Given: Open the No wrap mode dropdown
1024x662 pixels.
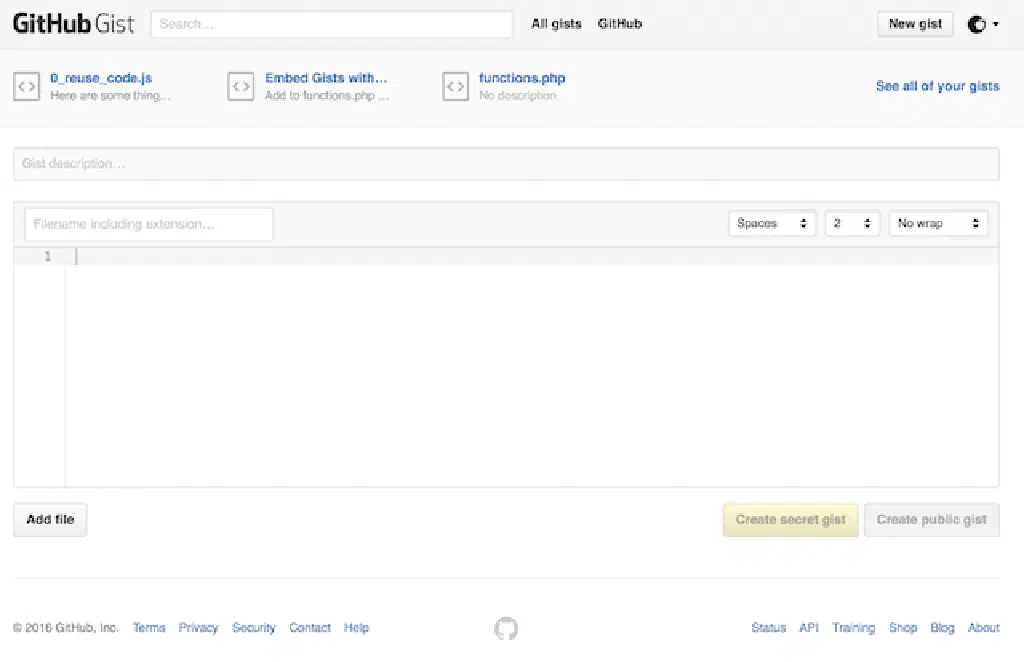Looking at the screenshot, I should point(938,224).
